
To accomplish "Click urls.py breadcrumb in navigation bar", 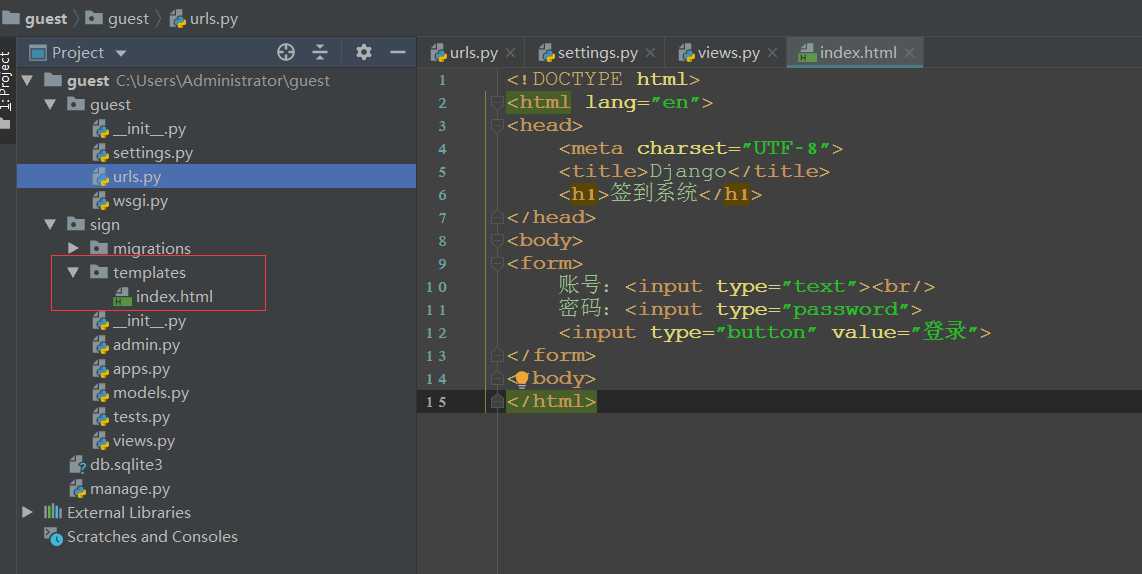I will pos(213,19).
